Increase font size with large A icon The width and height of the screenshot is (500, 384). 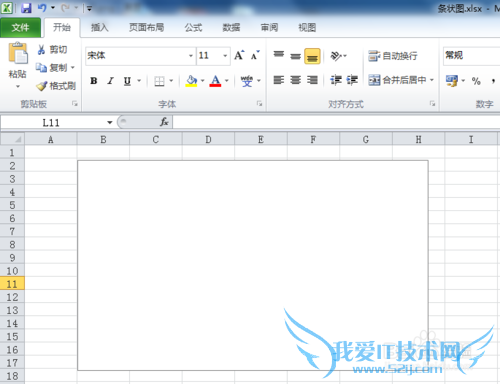239,55
